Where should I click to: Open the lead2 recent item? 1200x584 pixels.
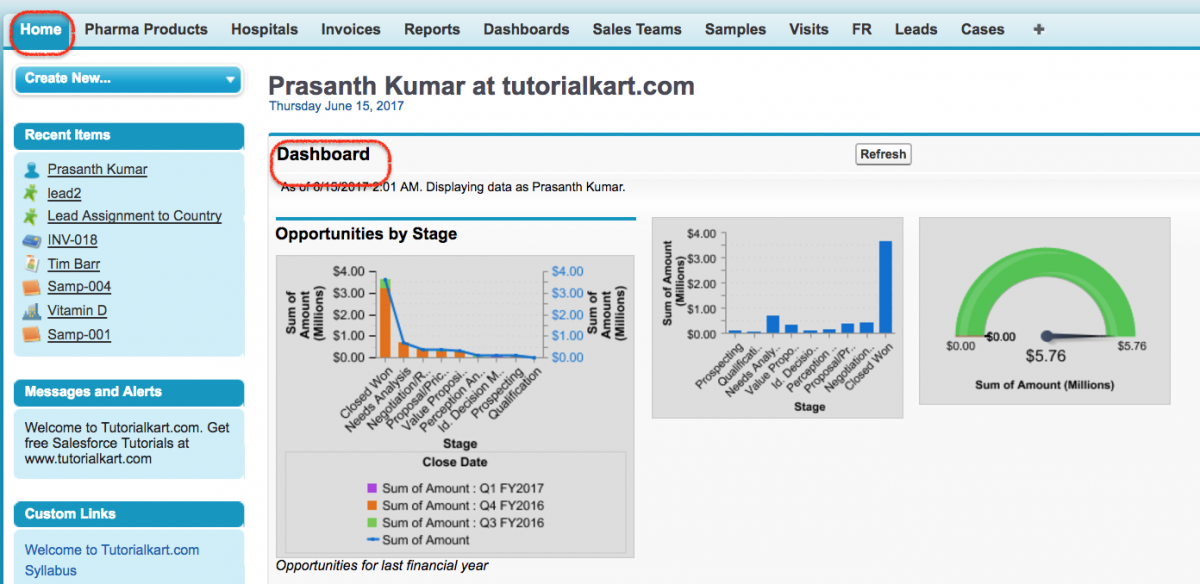(64, 192)
